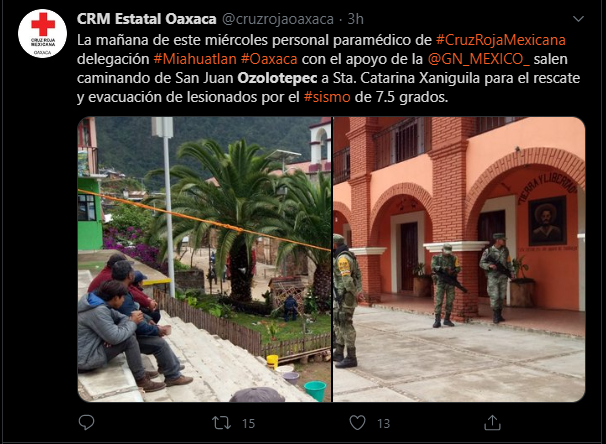This screenshot has width=606, height=444.
Task: View the photo of men sitting on steps
Action: coord(204,259)
